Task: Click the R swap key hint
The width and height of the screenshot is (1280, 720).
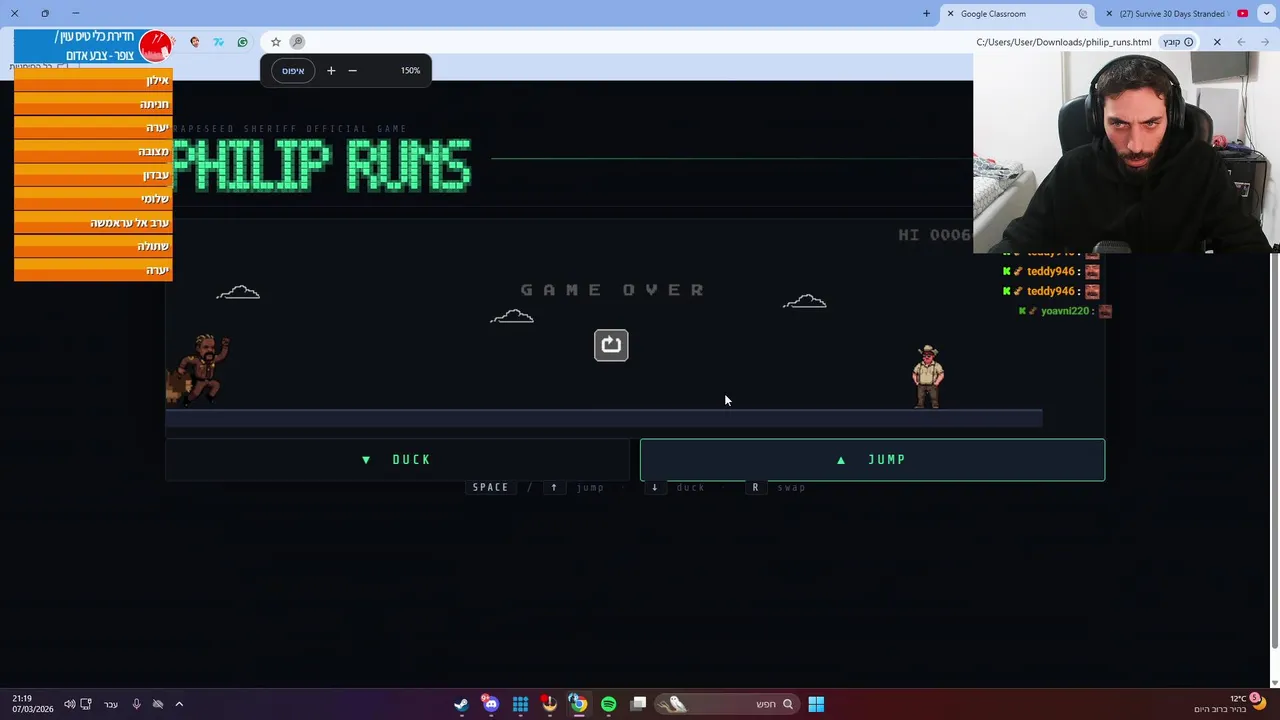Action: pyautogui.click(x=755, y=487)
